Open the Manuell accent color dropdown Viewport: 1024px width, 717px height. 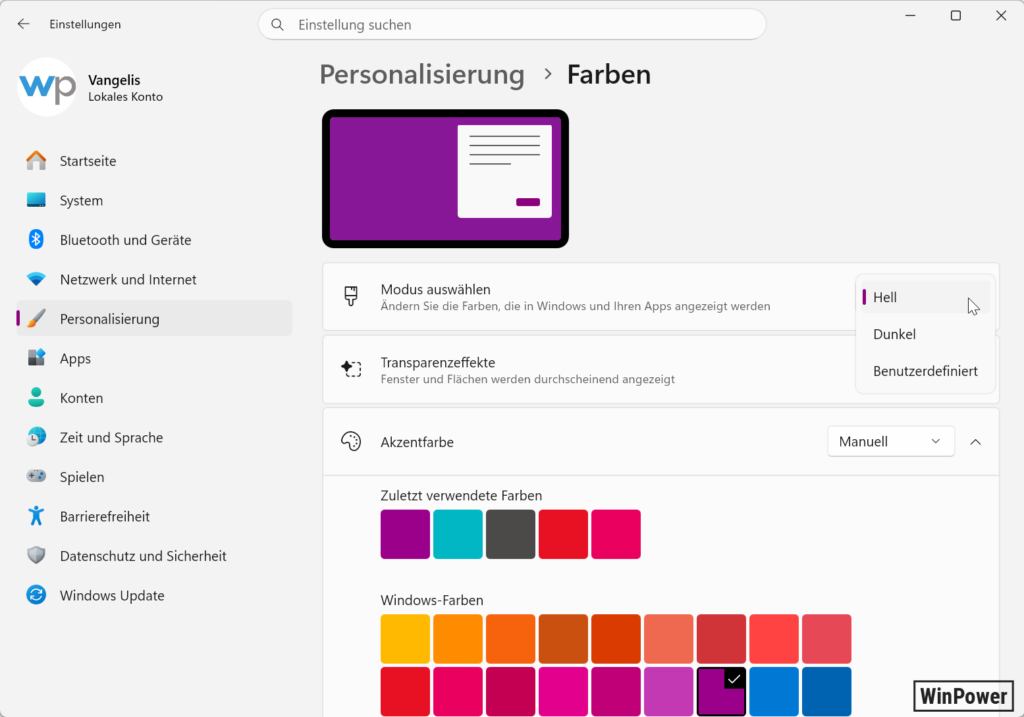tap(891, 441)
